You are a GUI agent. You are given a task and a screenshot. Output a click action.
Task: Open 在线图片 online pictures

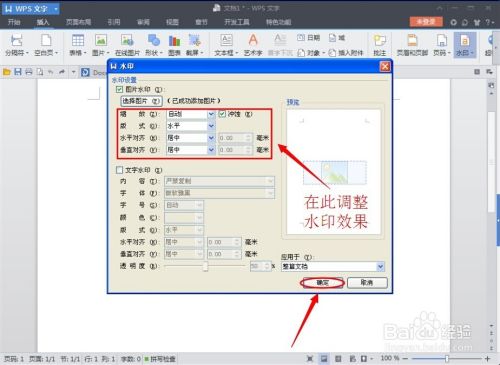(x=127, y=44)
